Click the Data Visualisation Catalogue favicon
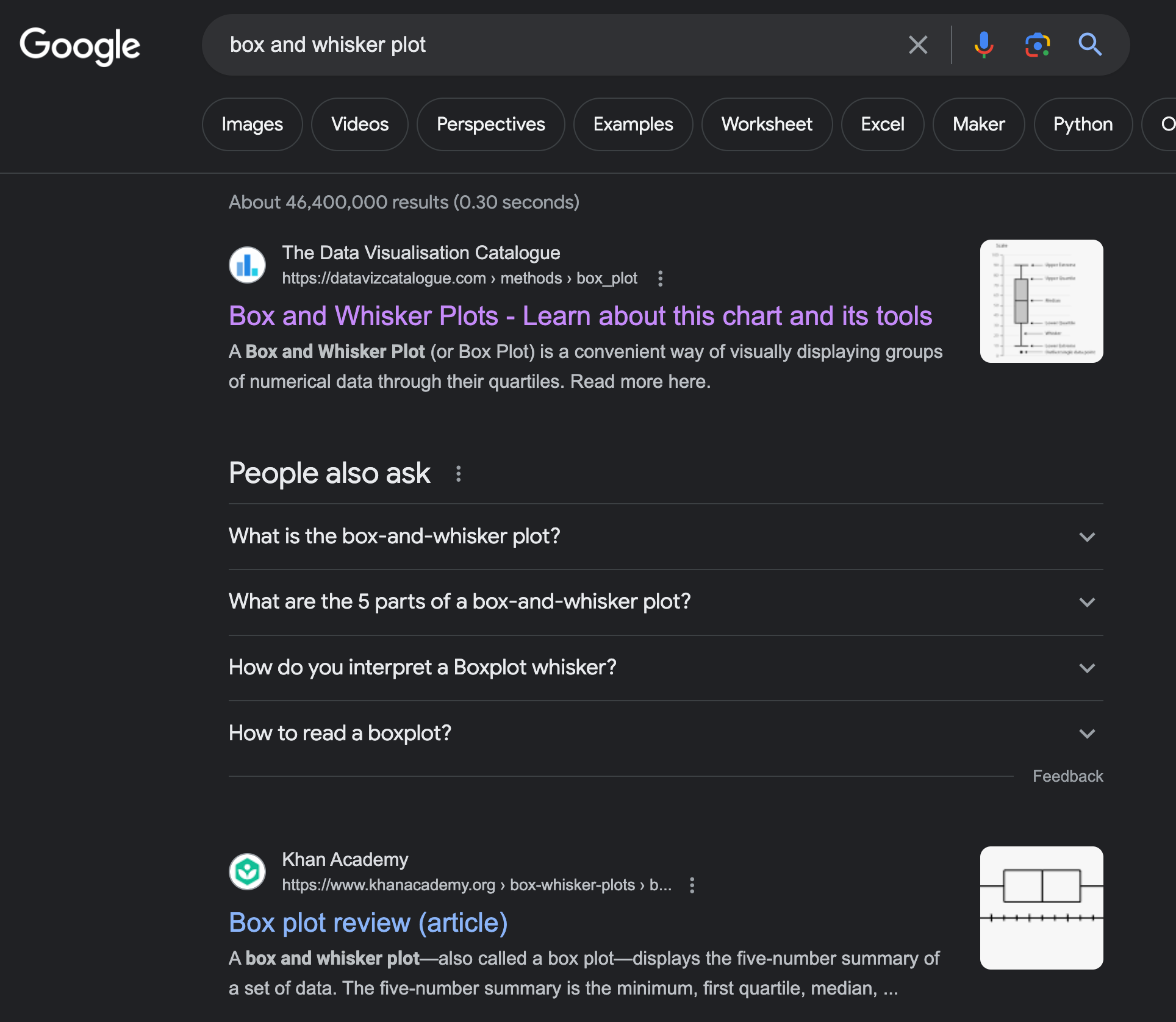The width and height of the screenshot is (1176, 1022). pyautogui.click(x=247, y=265)
